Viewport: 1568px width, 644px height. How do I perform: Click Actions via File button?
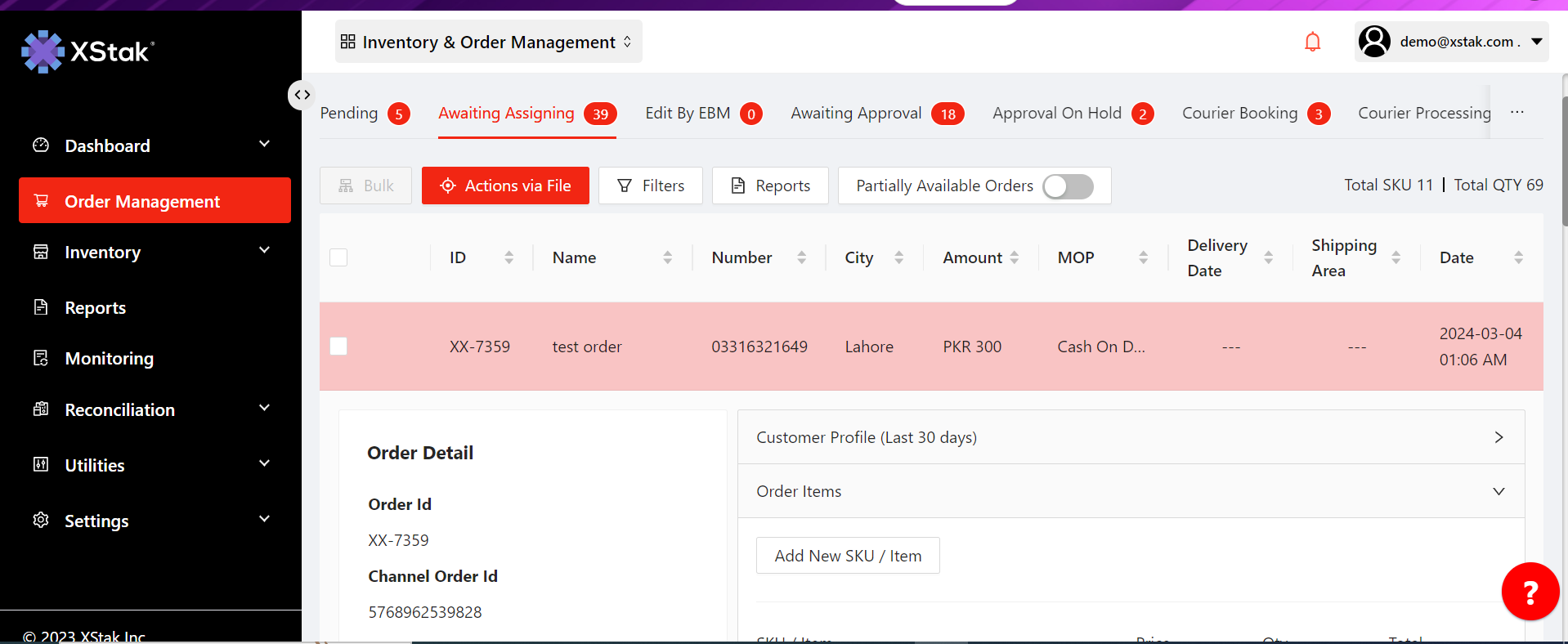(x=505, y=186)
